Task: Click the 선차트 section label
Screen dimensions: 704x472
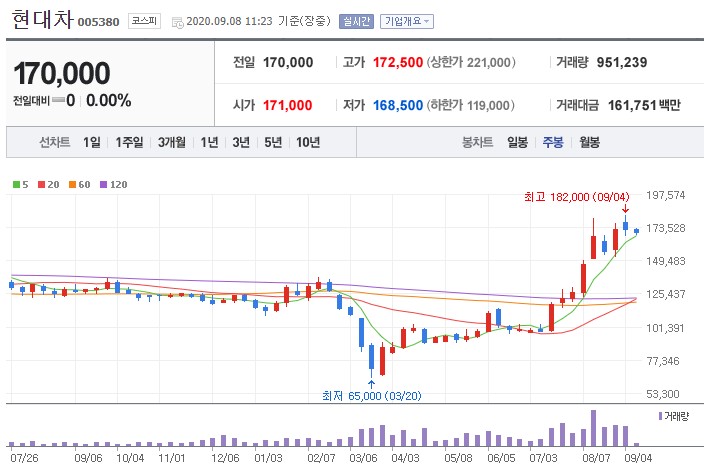Action: point(54,142)
